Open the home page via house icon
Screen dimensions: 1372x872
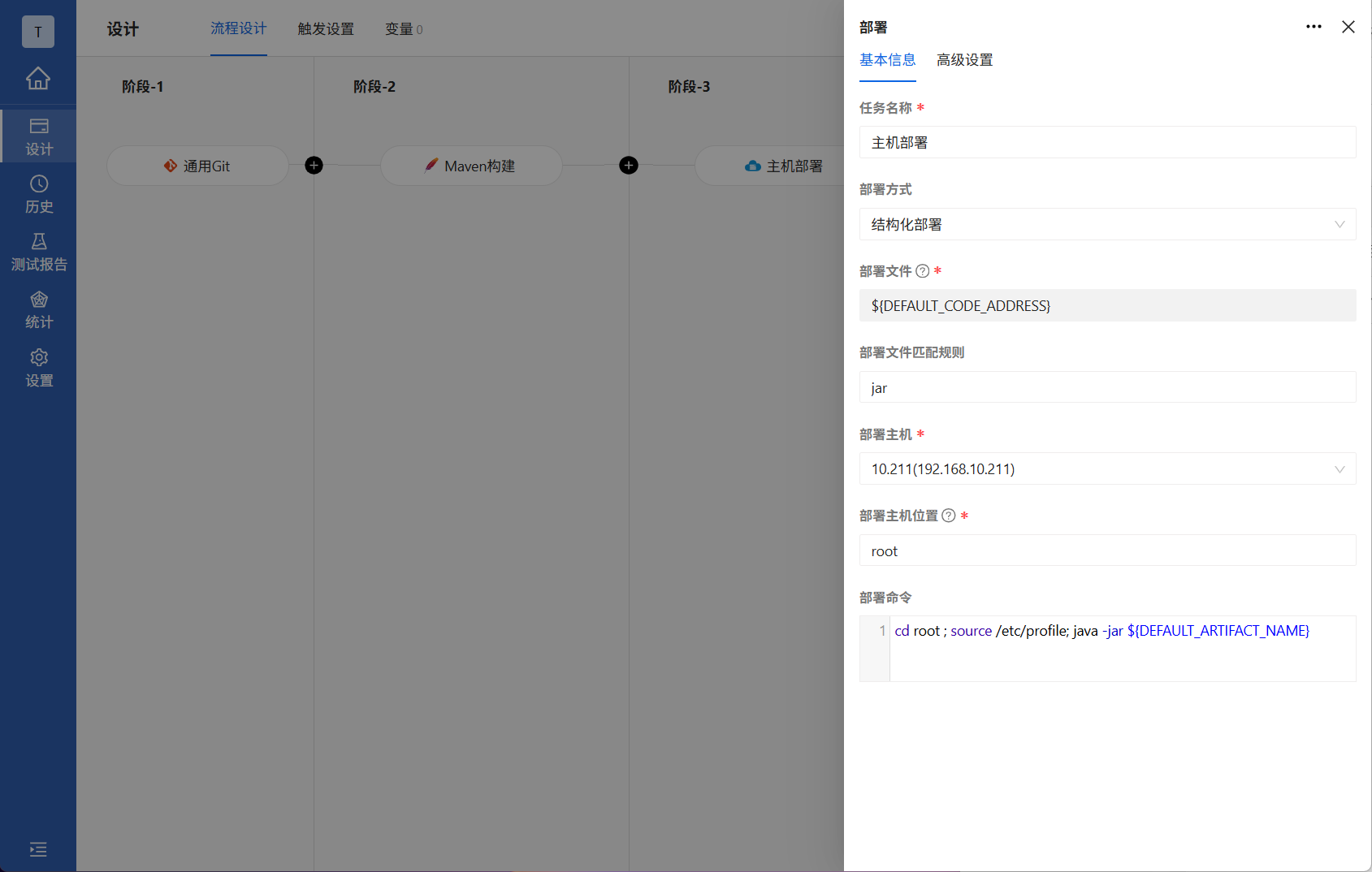tap(37, 79)
